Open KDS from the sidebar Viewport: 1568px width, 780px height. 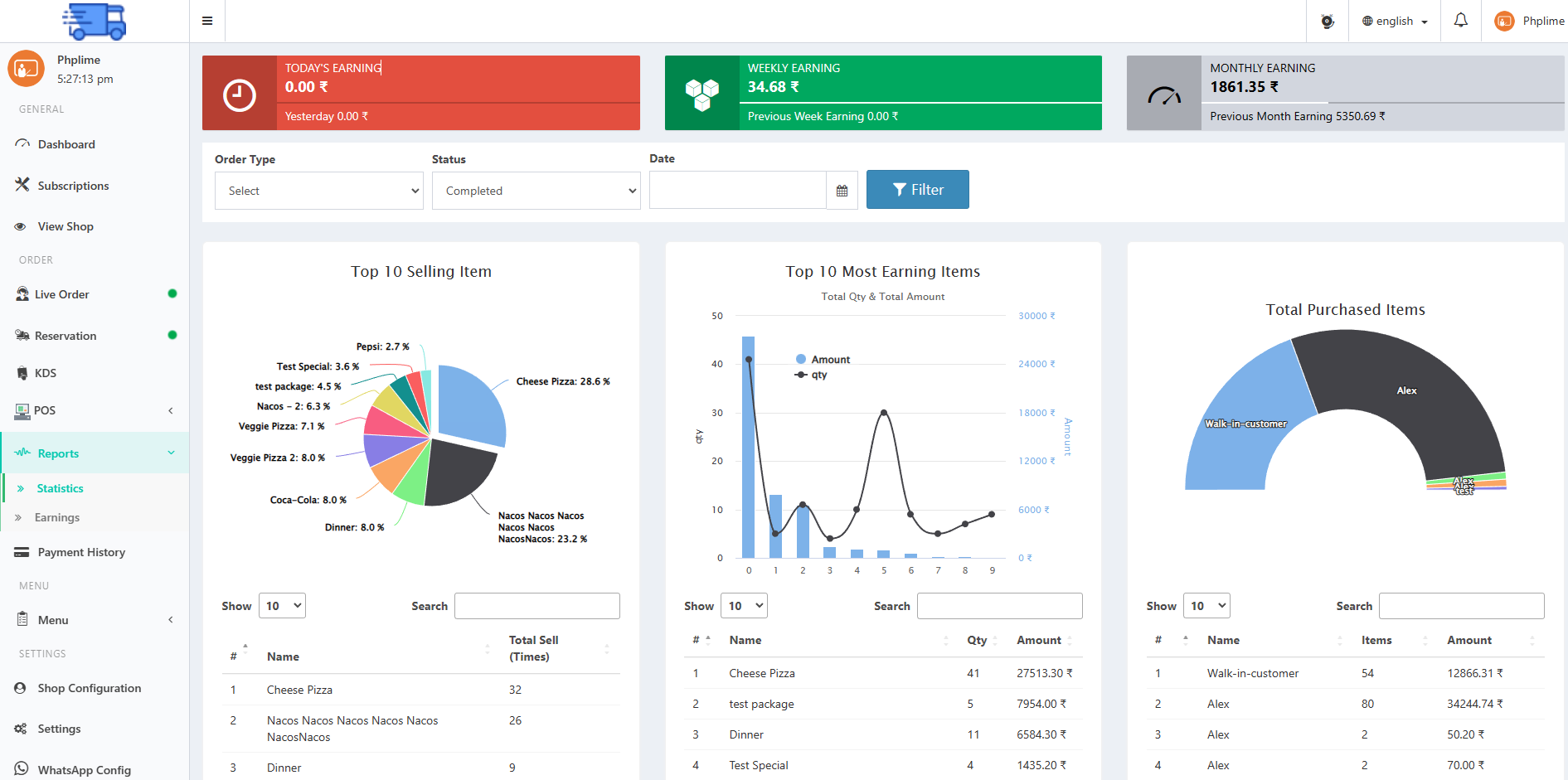(46, 373)
